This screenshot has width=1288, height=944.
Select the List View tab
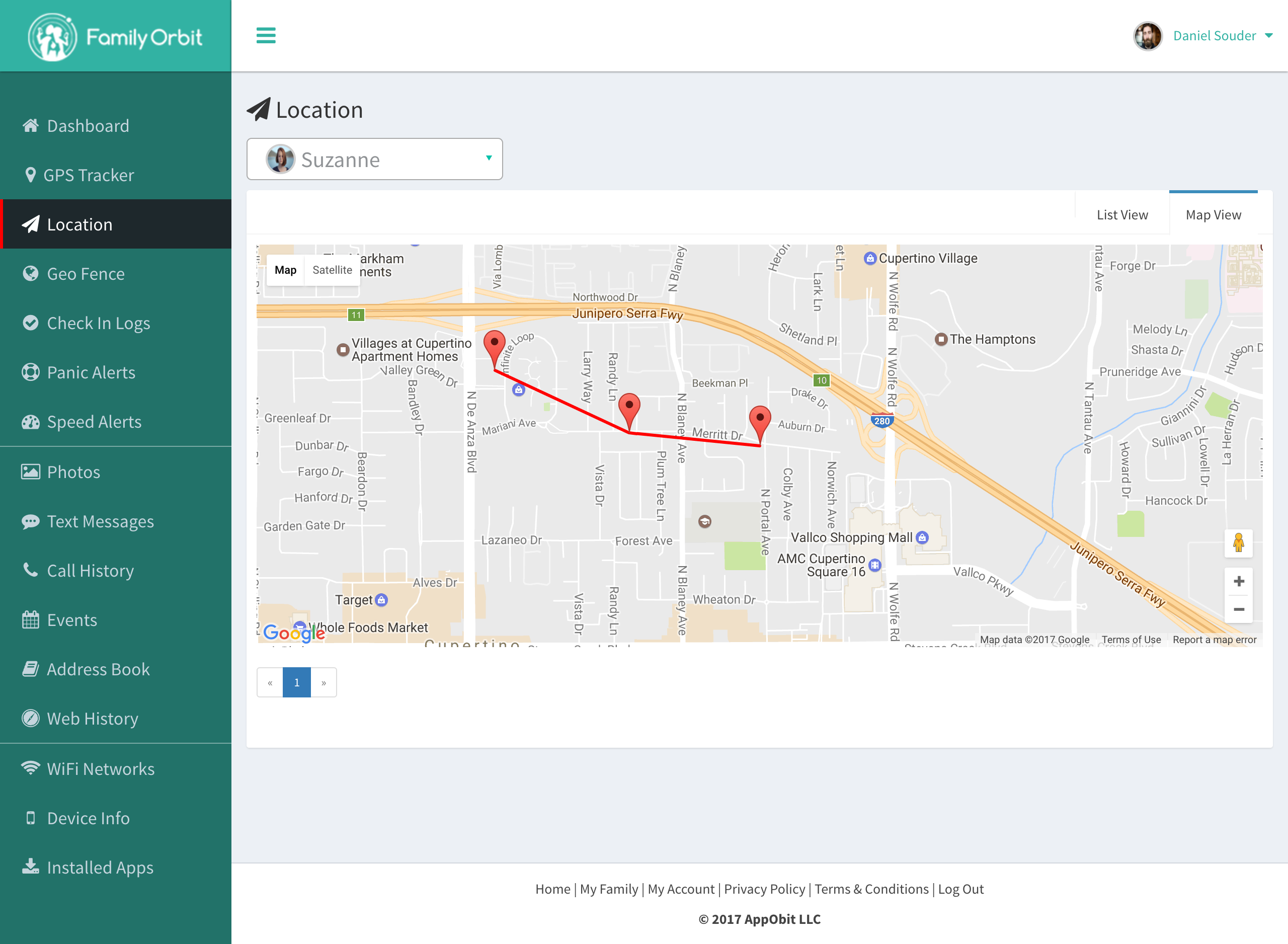(1122, 215)
